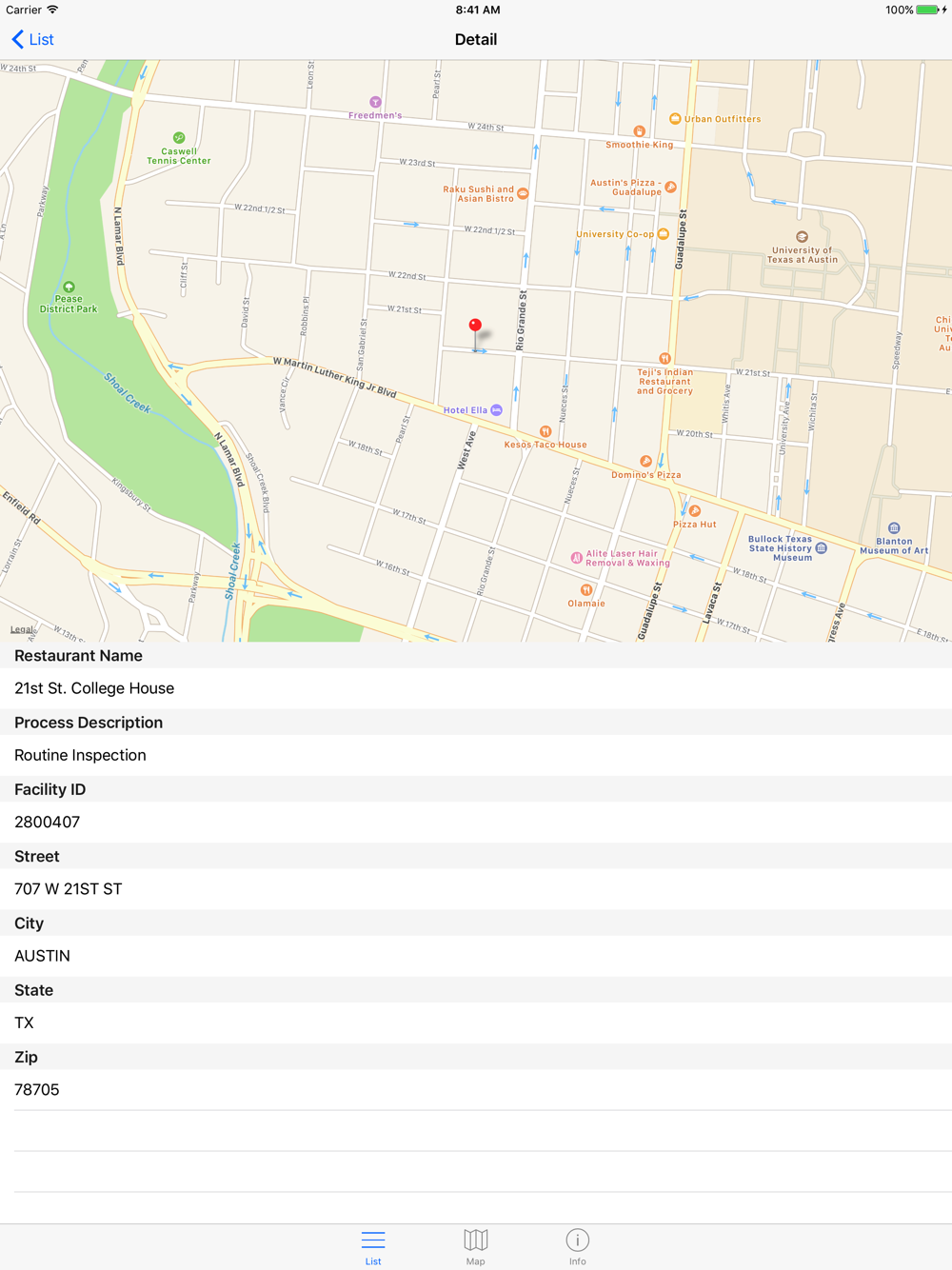Open the Legal link on map
This screenshot has width=952, height=1270.
23,629
